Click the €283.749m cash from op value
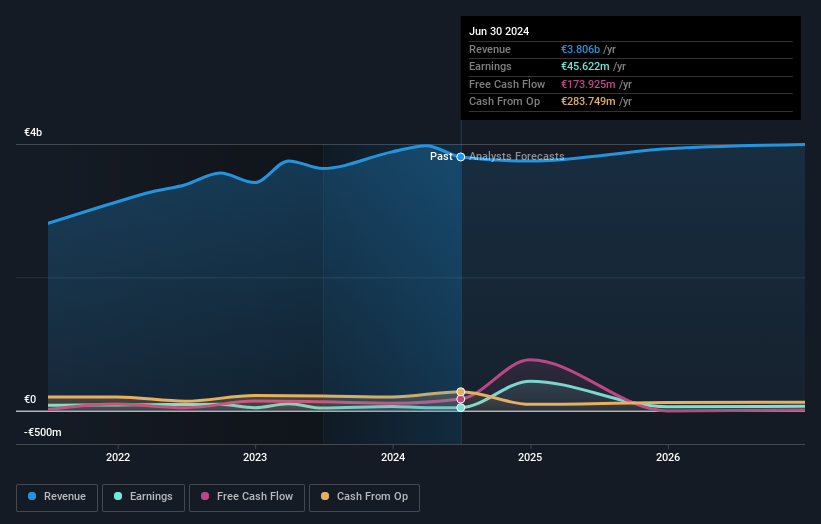 coord(588,102)
